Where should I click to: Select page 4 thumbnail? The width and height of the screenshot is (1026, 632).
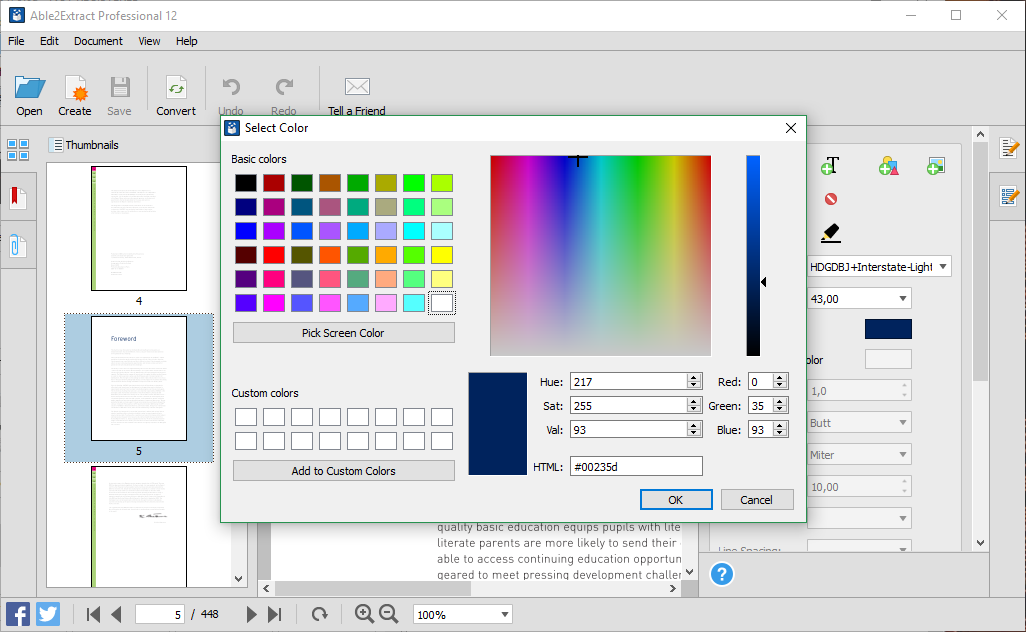[x=139, y=228]
